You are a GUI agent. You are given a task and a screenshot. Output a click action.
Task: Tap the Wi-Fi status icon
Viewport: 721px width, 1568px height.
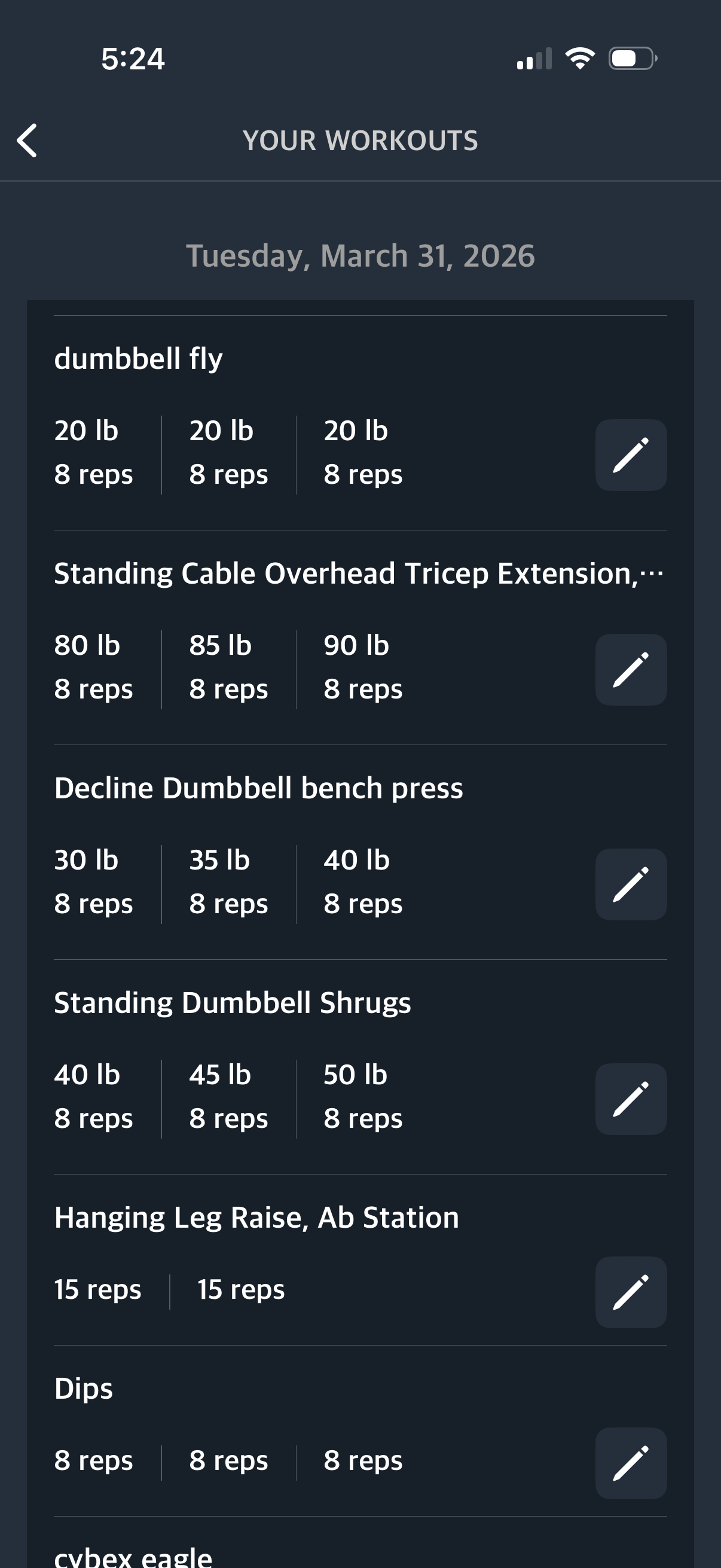coord(580,59)
